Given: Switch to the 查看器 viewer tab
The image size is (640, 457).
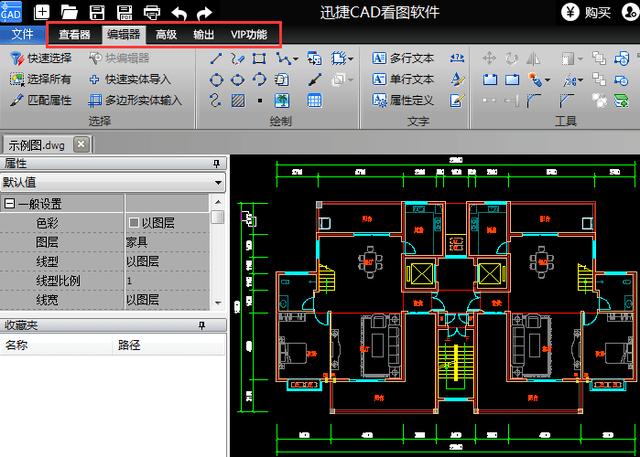Looking at the screenshot, I should coord(75,34).
